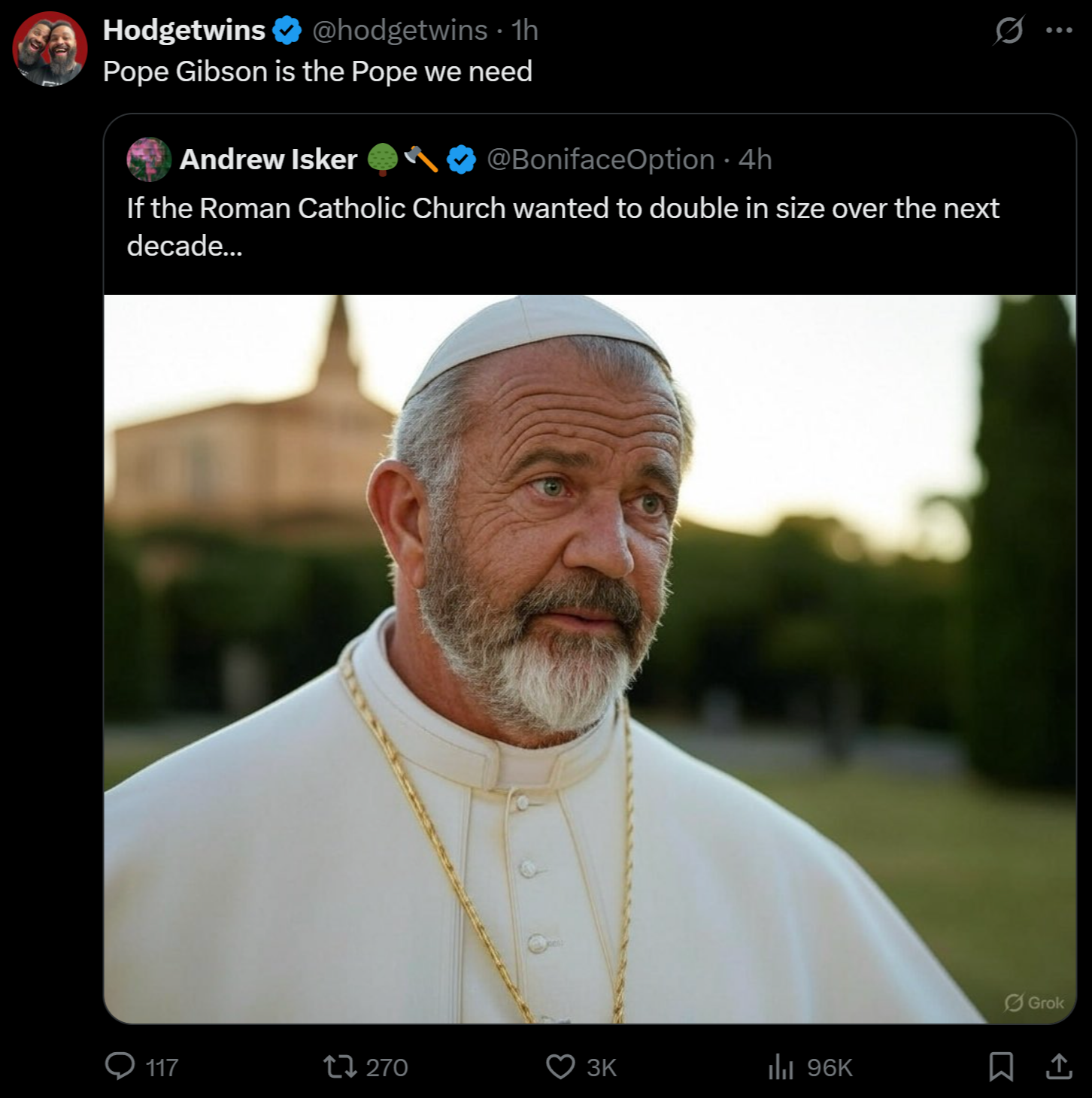Open the reply composer on Hodgetwins' post
The width and height of the screenshot is (1092, 1098).
[123, 1066]
